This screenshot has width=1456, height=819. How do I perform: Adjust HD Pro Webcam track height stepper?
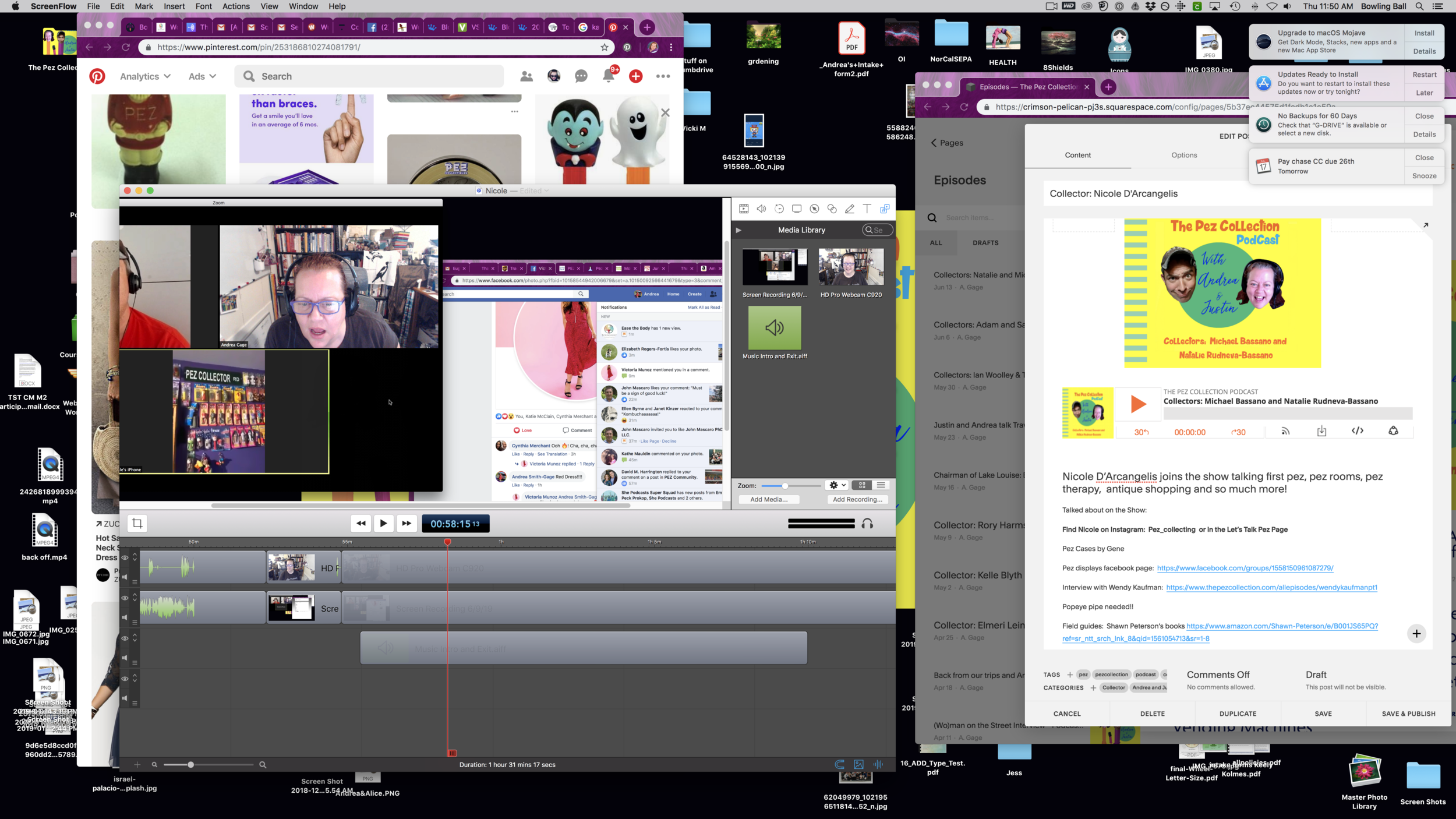[135, 557]
